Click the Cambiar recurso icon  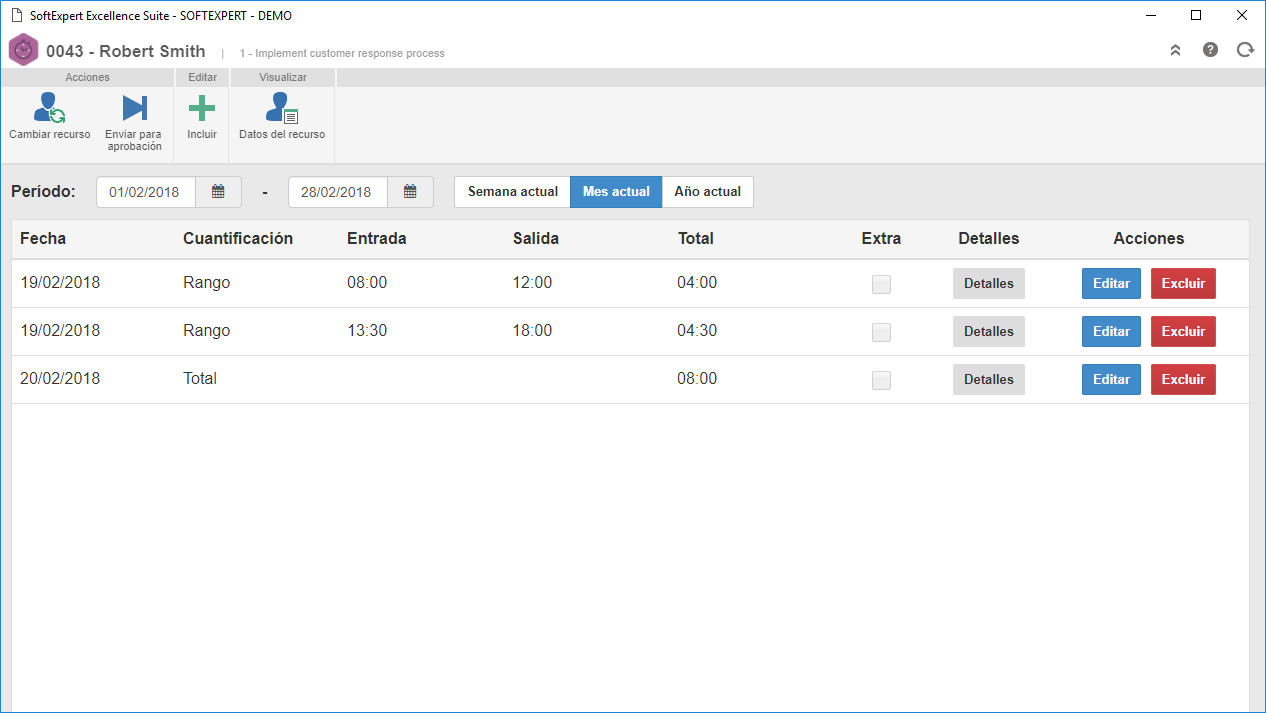49,108
